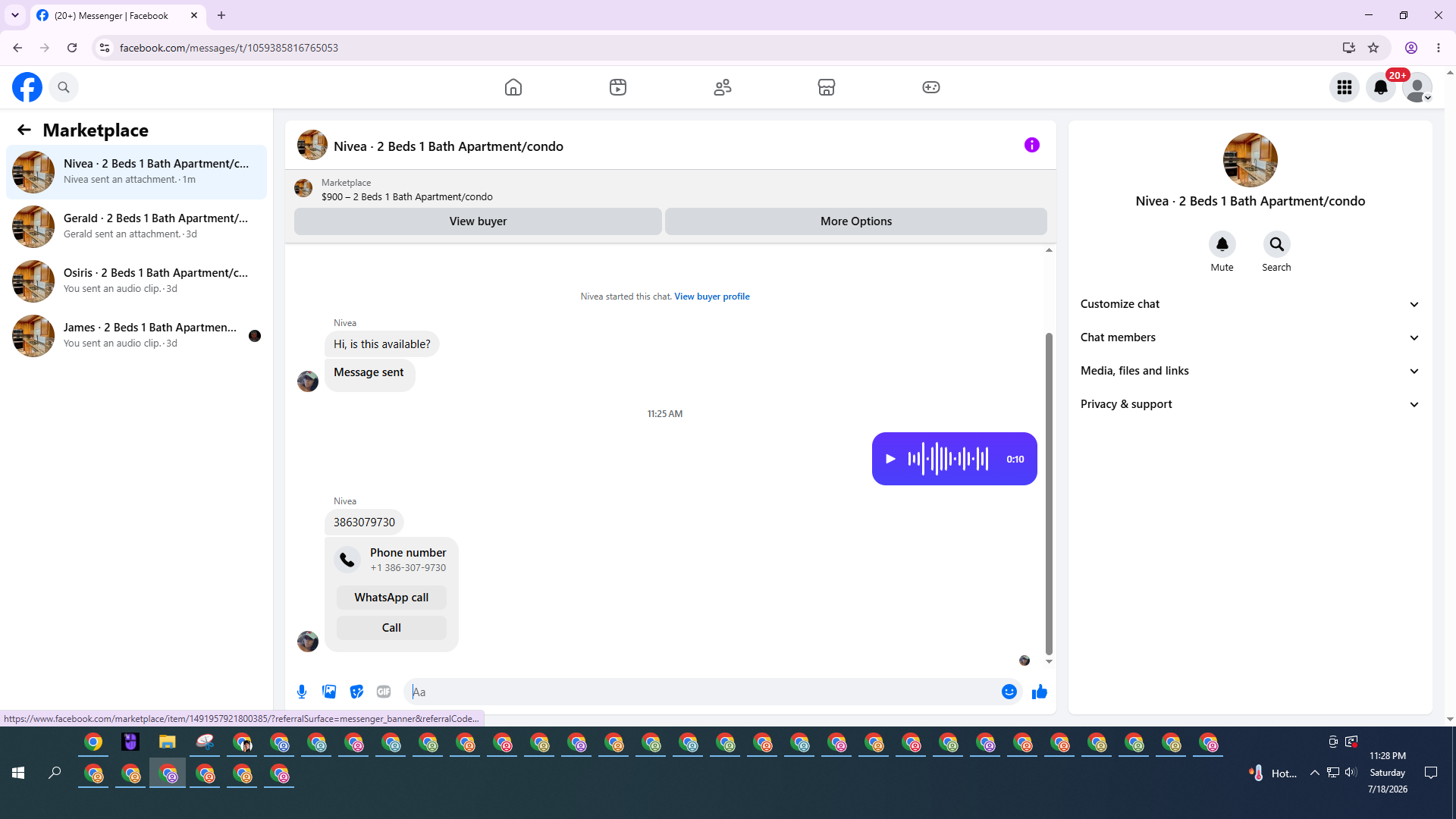Image resolution: width=1456 pixels, height=819 pixels.
Task: Open the Friends icon in top navigation
Action: (723, 87)
